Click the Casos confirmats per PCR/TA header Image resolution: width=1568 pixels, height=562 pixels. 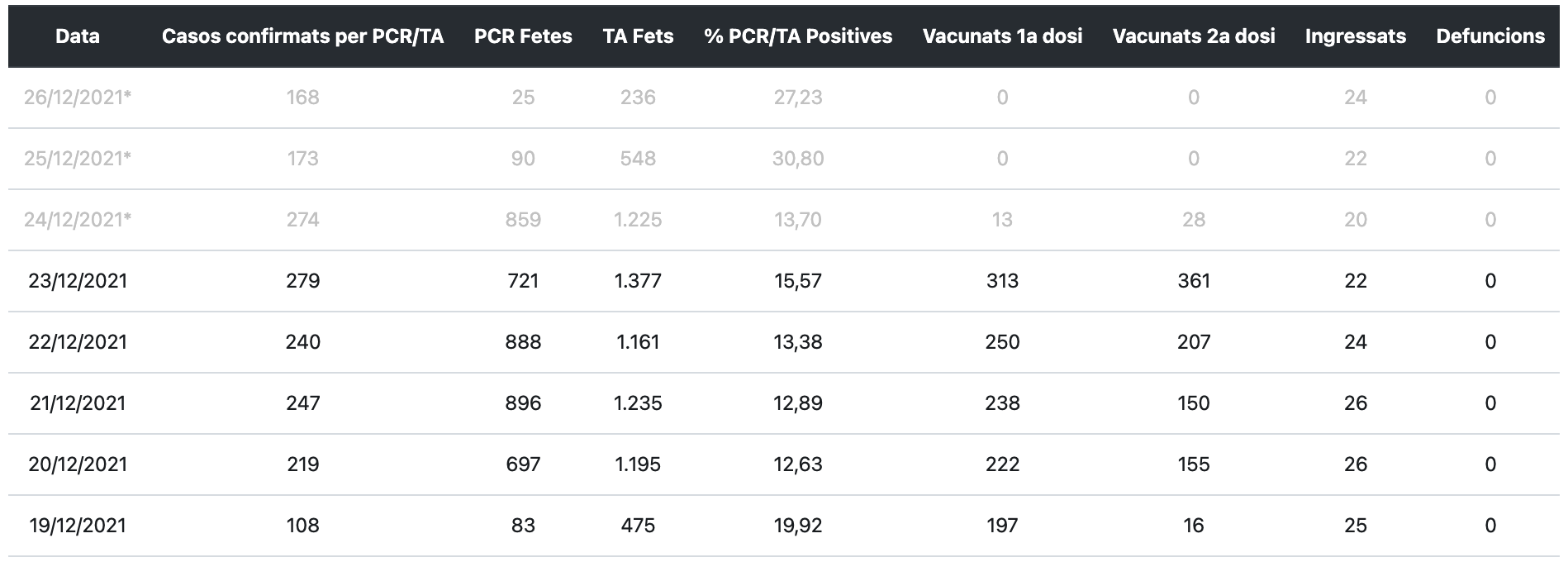pyautogui.click(x=302, y=36)
